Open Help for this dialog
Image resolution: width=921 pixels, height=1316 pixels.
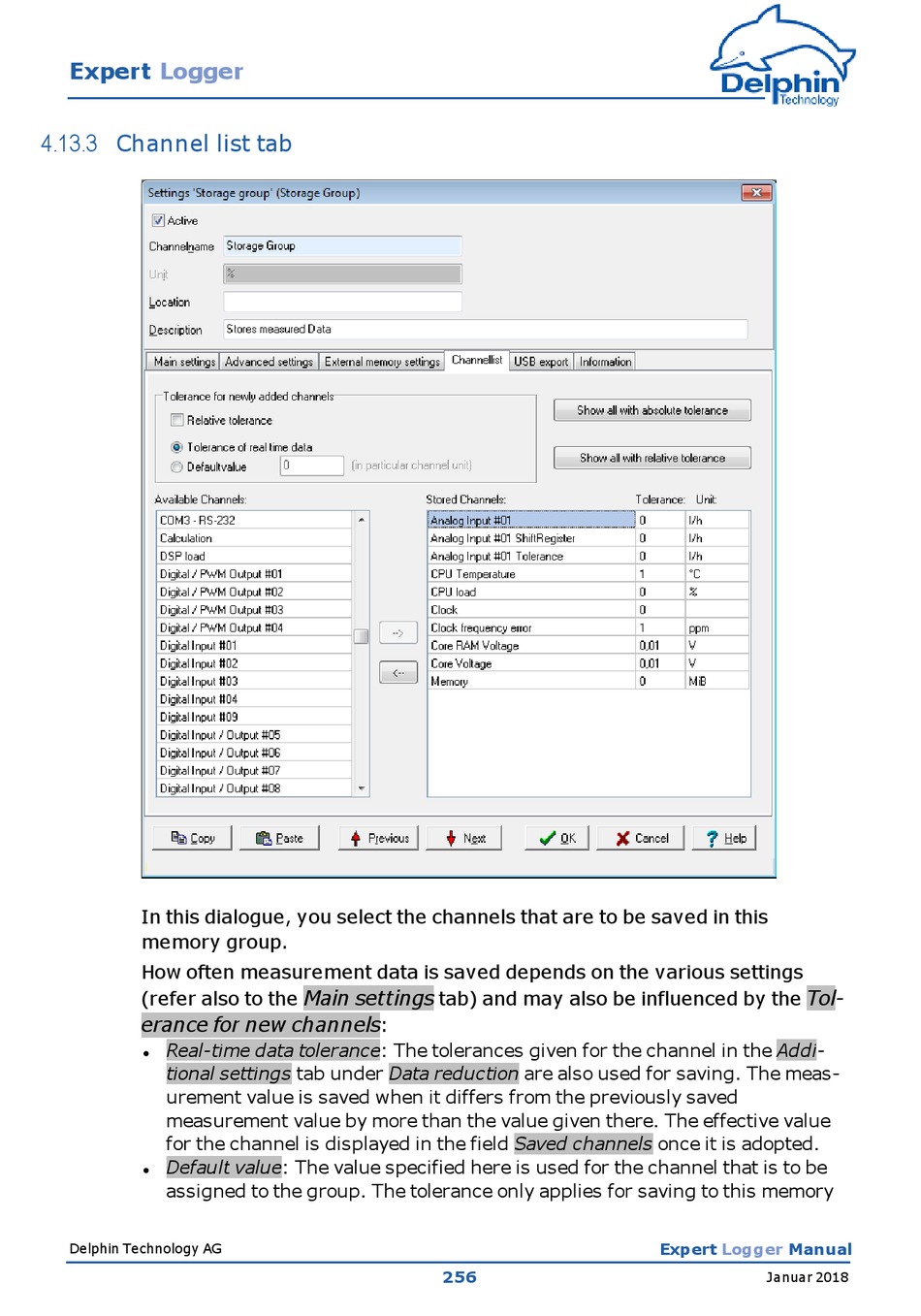pyautogui.click(x=724, y=838)
